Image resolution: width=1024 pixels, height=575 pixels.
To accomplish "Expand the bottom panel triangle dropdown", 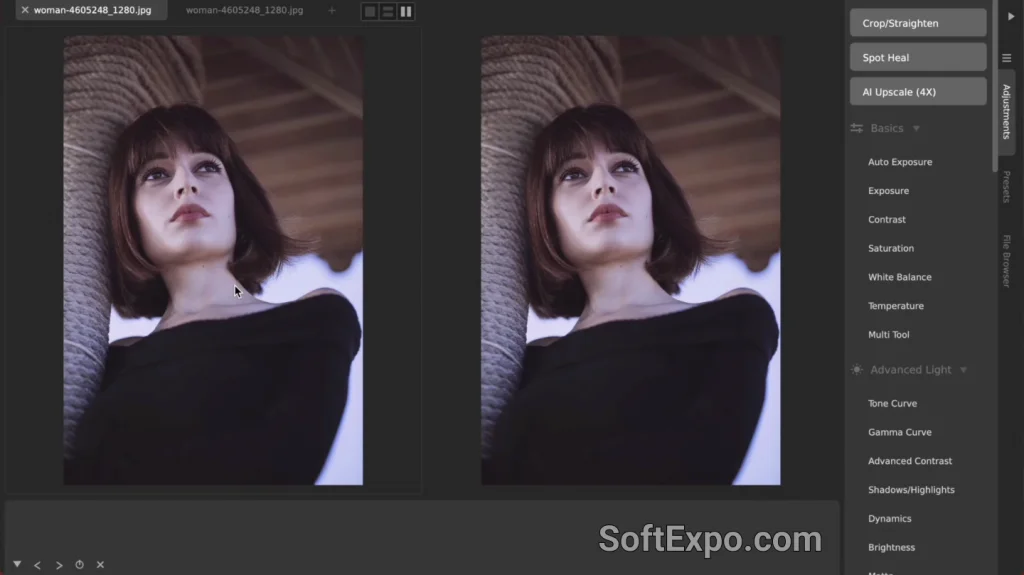I will [17, 564].
